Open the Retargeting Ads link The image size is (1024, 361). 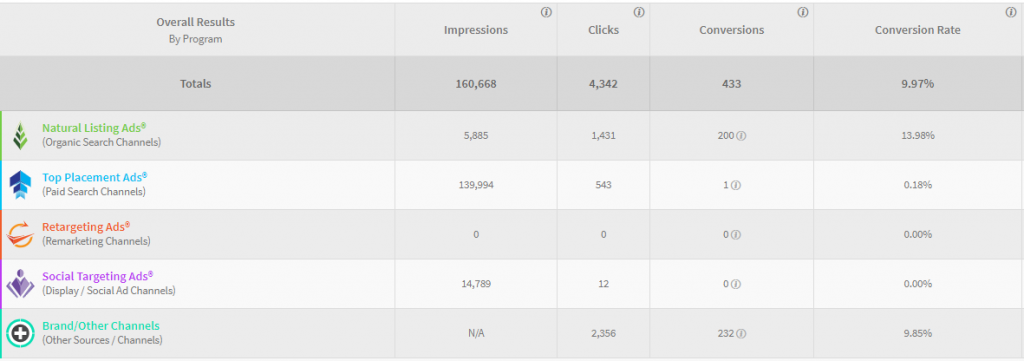[x=86, y=227]
